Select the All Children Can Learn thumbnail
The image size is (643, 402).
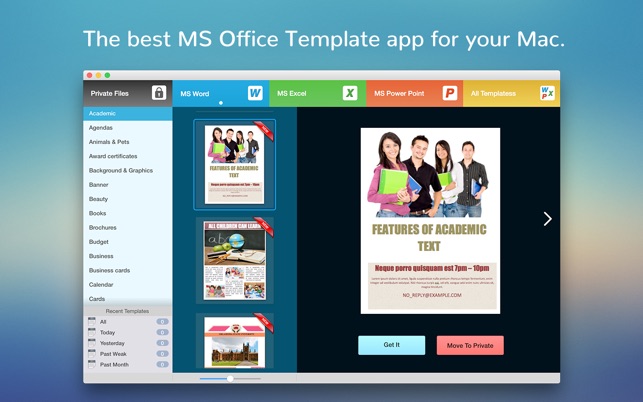(x=235, y=260)
